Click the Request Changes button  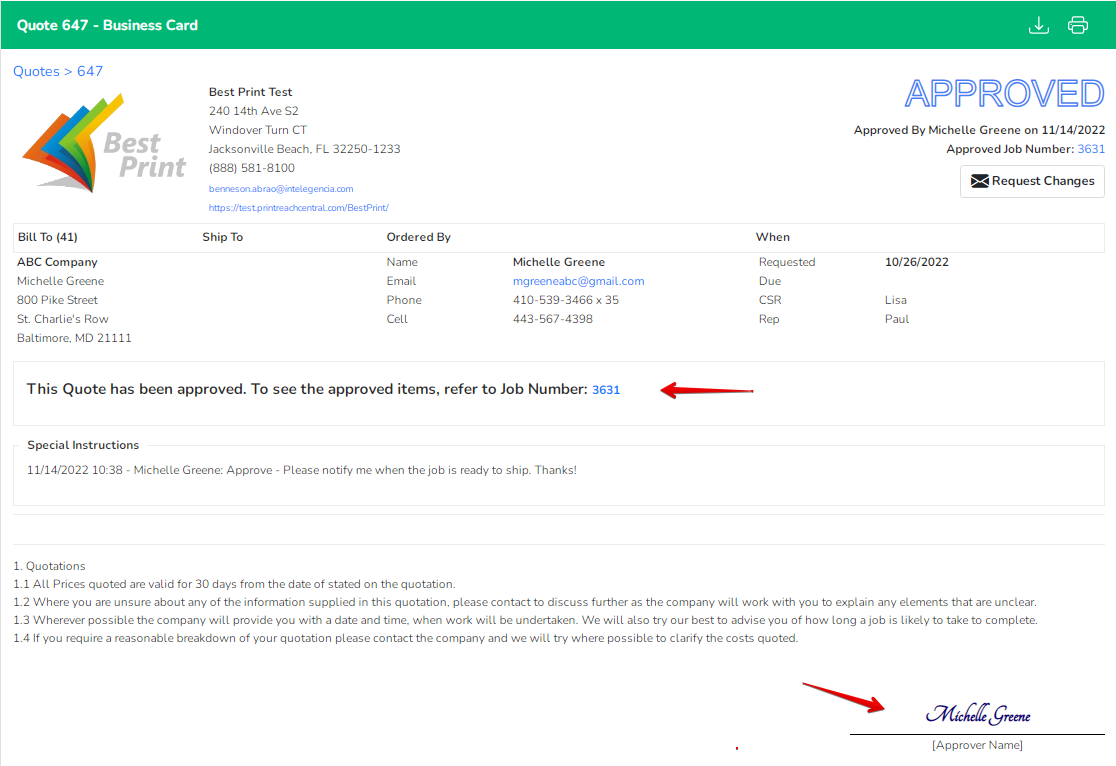tap(1032, 181)
